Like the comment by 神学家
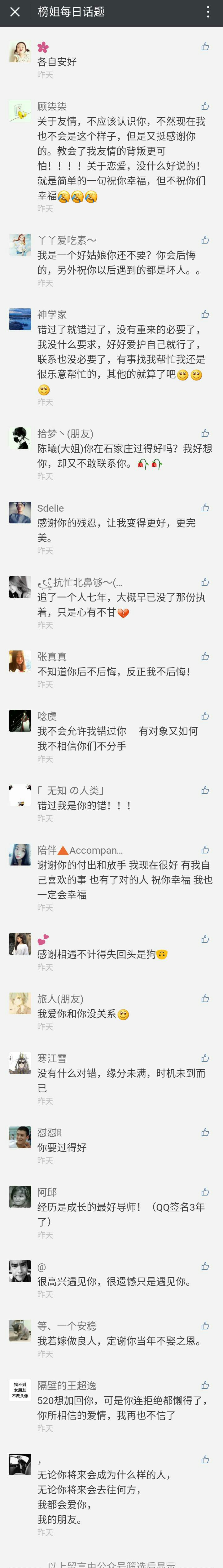The height and width of the screenshot is (1568, 223). point(205,314)
